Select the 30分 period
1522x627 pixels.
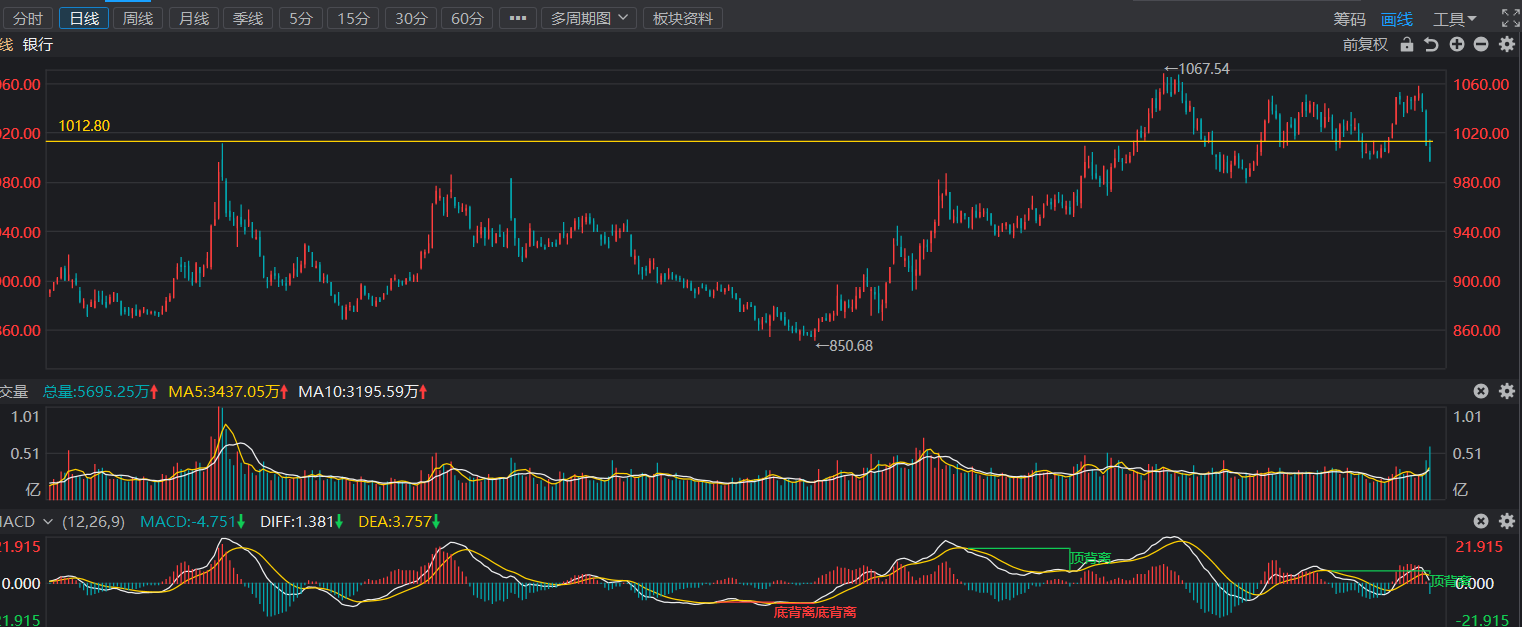click(411, 18)
